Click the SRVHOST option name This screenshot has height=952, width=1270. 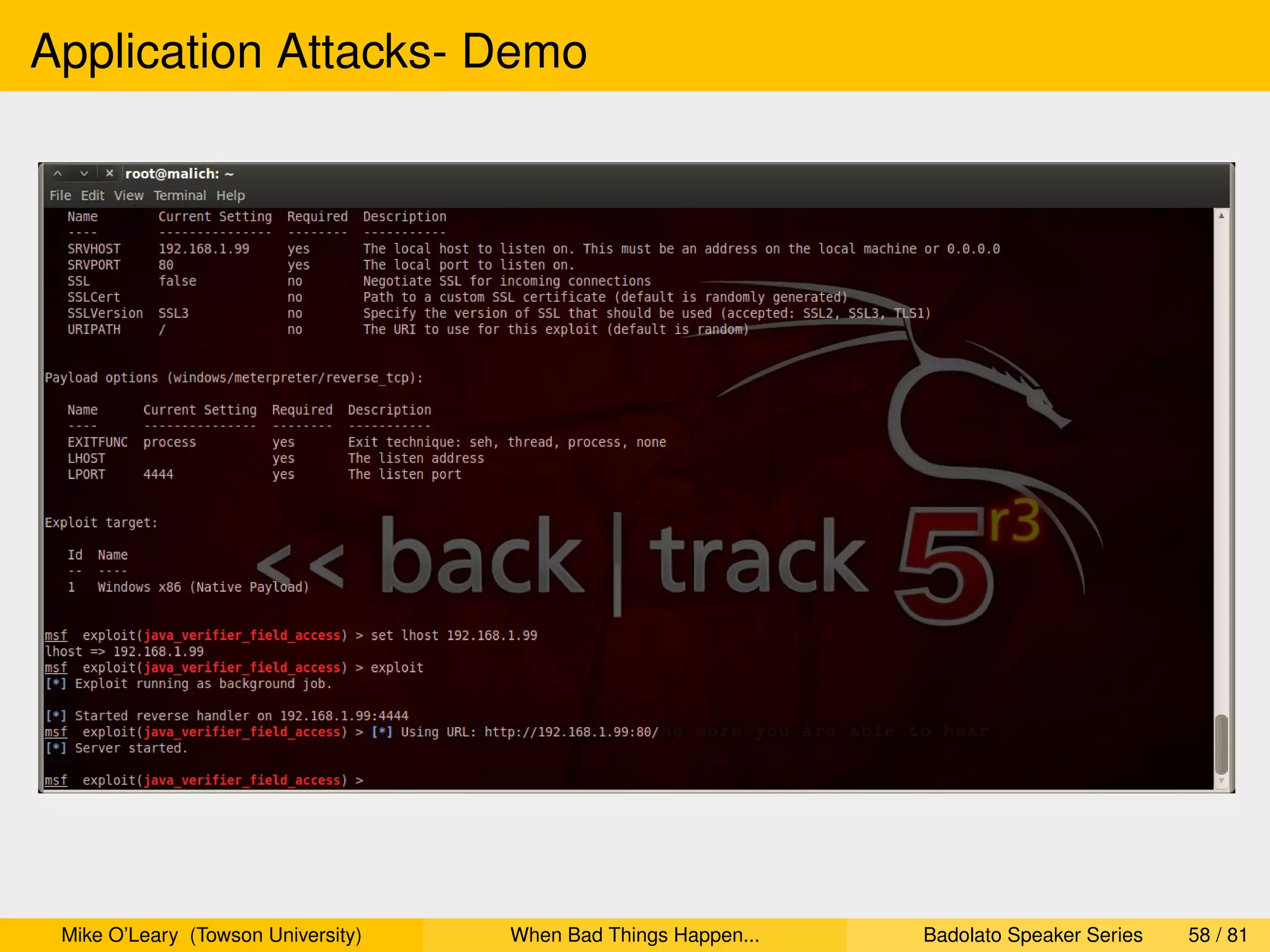point(94,249)
